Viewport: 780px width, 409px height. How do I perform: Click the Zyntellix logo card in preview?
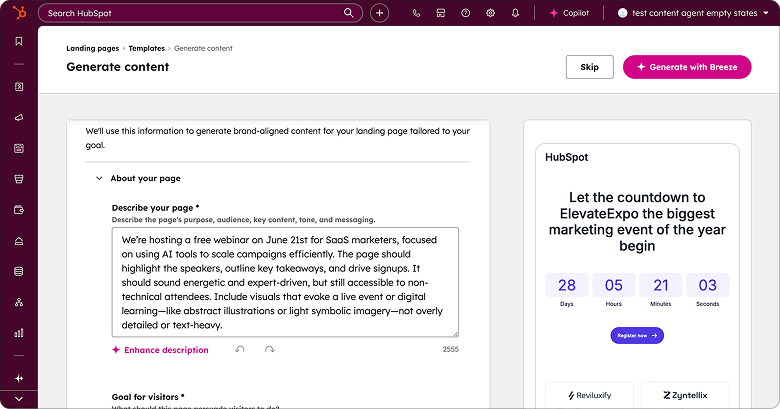pos(685,395)
